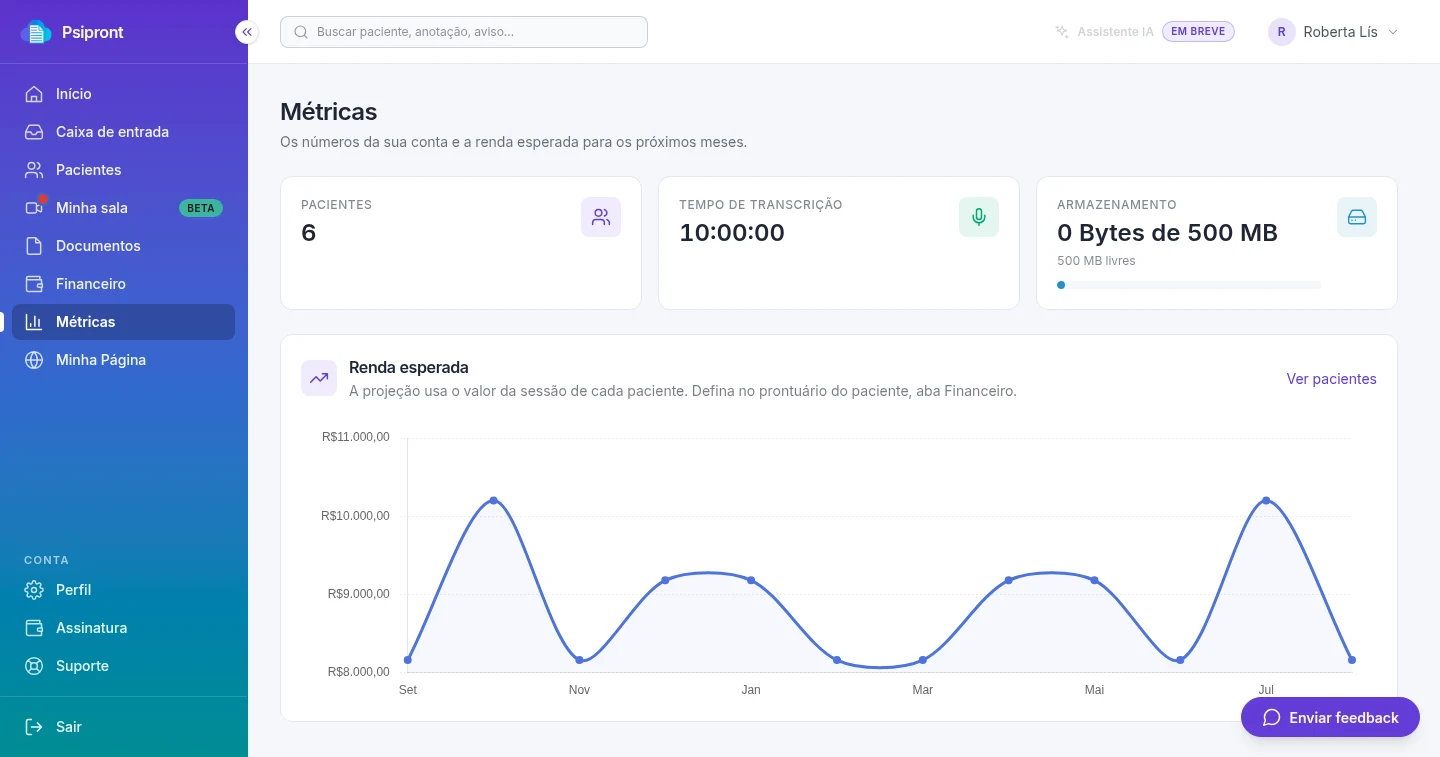This screenshot has width=1440, height=757.
Task: Click the R$10.000,00 axis label
Action: [355, 516]
